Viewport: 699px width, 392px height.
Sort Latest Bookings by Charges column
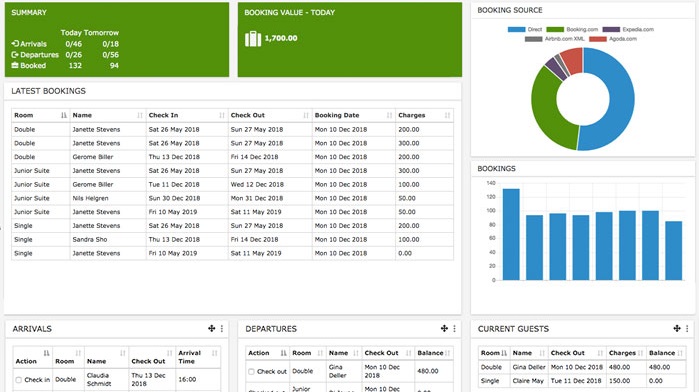pyautogui.click(x=424, y=115)
